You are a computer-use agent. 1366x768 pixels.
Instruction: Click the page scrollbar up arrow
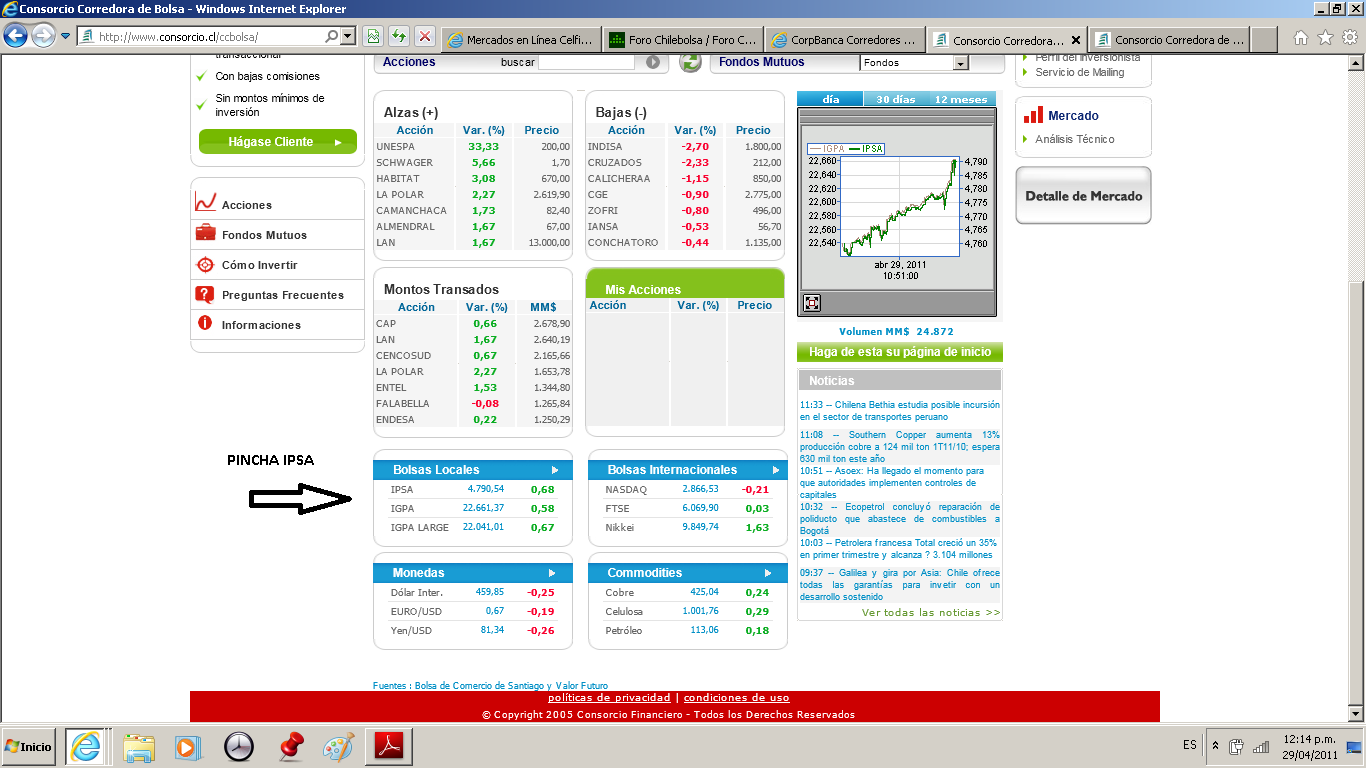point(1356,62)
